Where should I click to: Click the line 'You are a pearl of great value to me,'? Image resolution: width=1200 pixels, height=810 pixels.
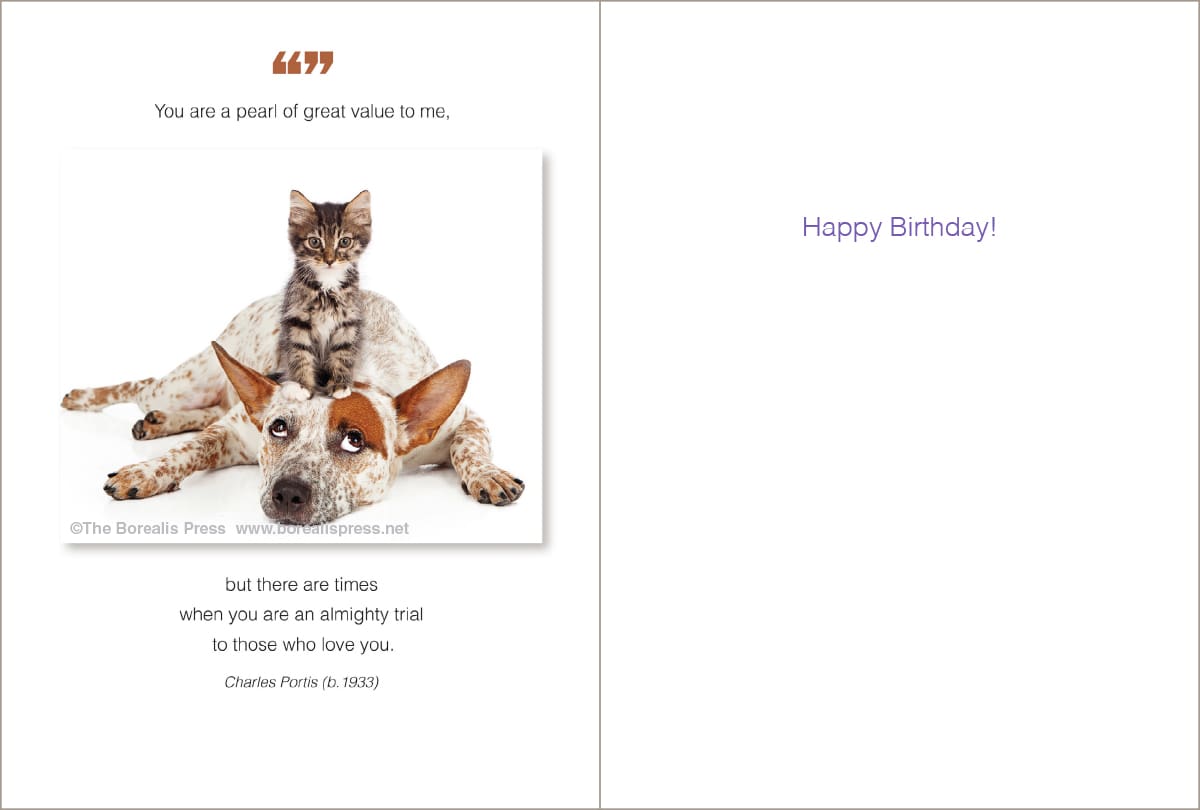pyautogui.click(x=302, y=111)
